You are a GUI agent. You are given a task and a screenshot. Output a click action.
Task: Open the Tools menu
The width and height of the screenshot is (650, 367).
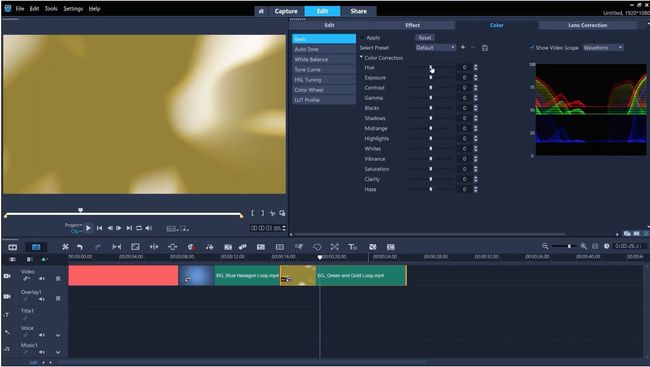coord(51,8)
